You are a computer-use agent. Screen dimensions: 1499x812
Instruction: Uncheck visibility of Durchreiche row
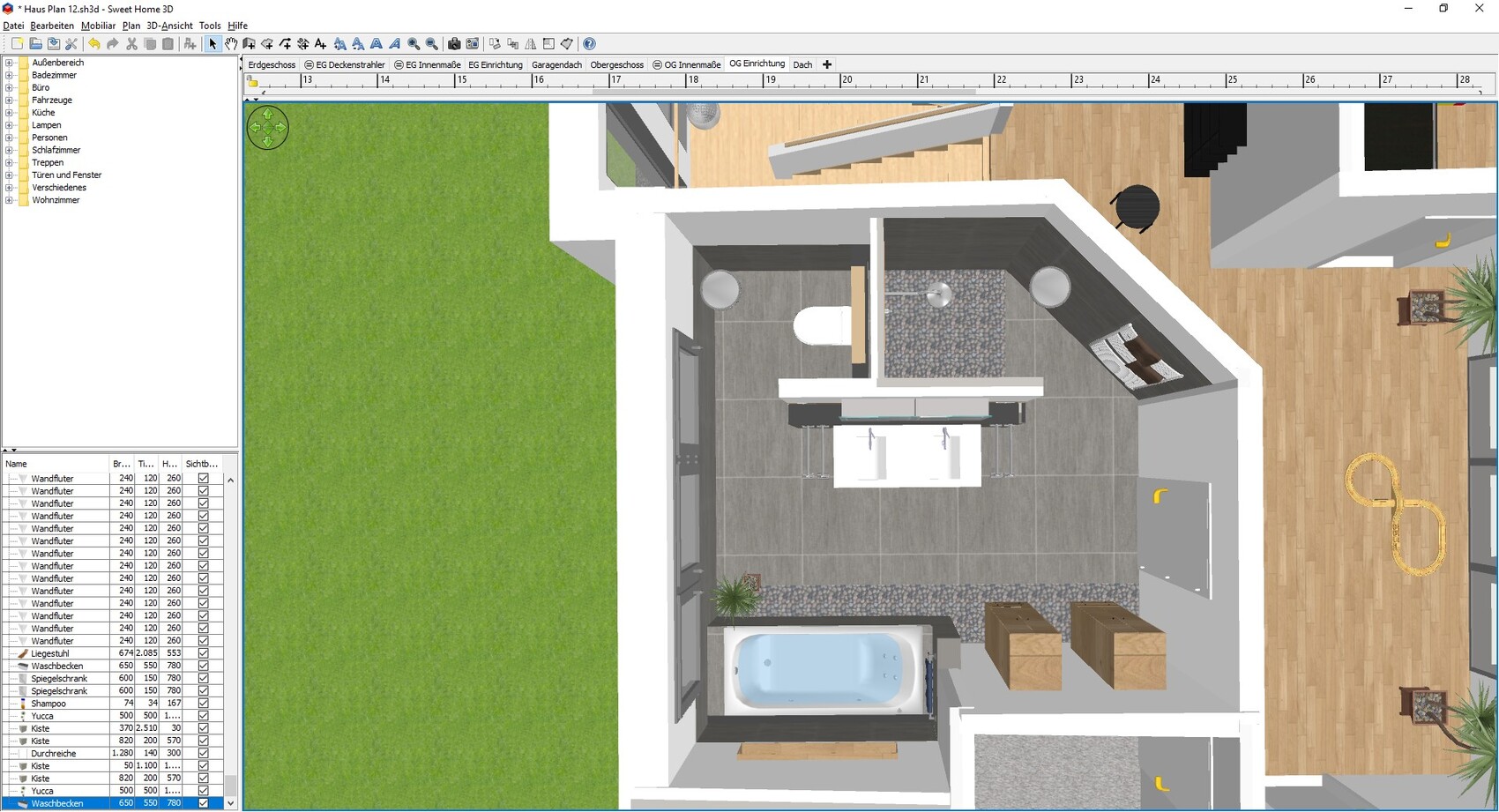(204, 754)
